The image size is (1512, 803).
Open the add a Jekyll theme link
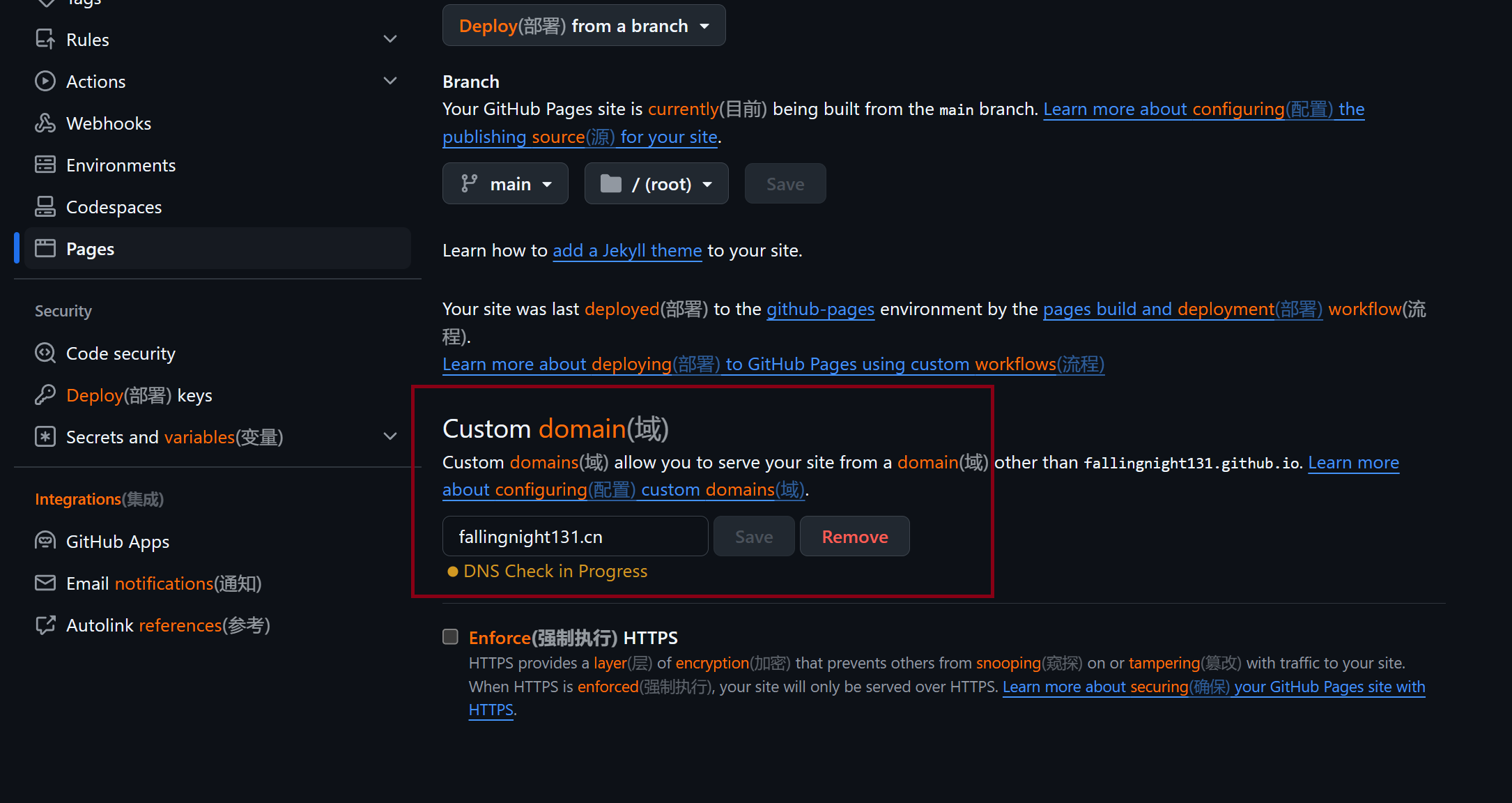pyautogui.click(x=627, y=251)
